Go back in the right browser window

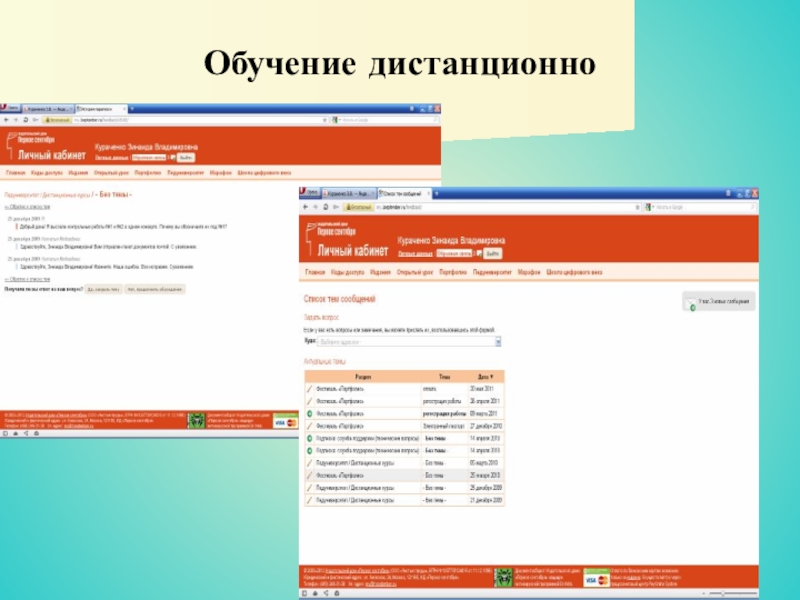click(x=305, y=207)
